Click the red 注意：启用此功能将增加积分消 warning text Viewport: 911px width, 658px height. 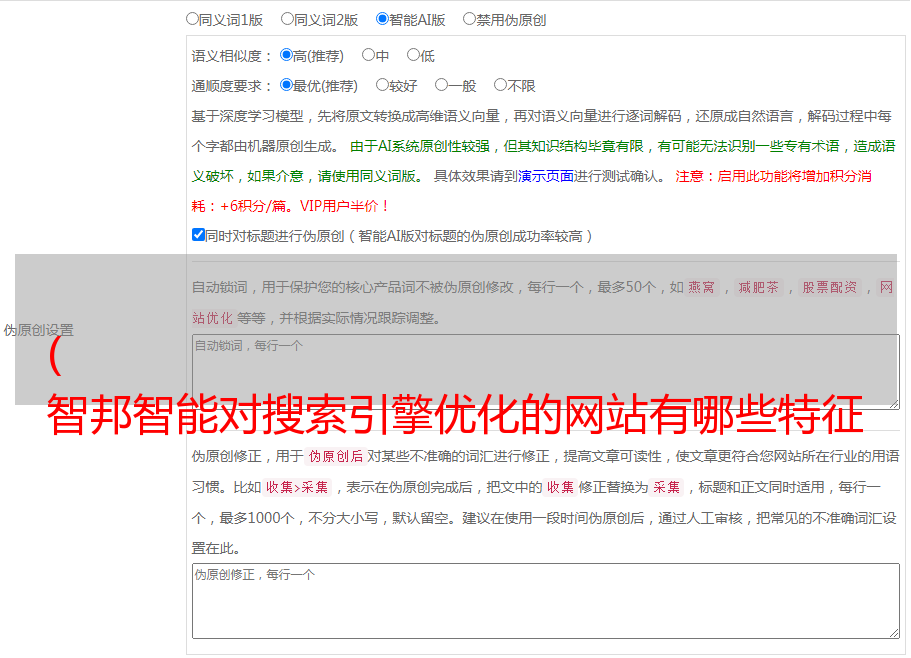773,176
